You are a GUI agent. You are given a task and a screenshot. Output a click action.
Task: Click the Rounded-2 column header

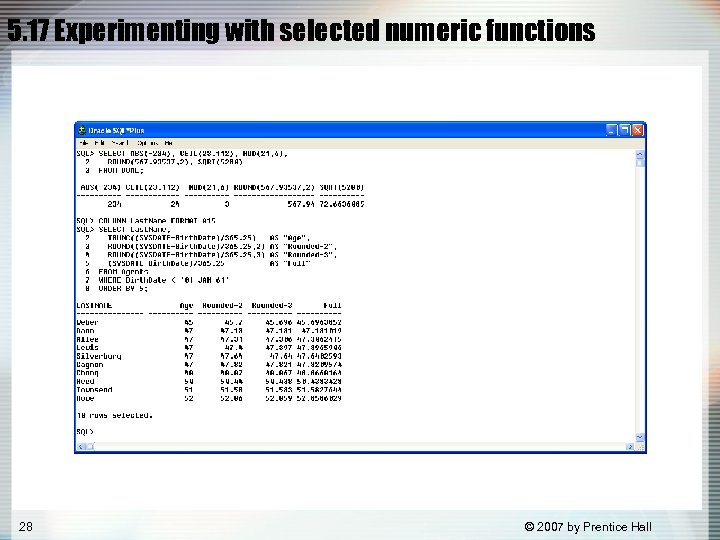pos(222,305)
